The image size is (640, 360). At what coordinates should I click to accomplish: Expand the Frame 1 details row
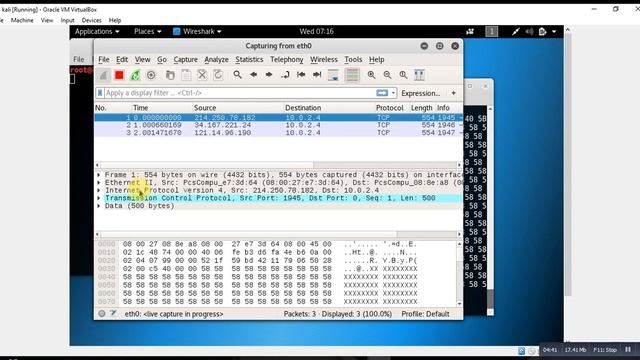pyautogui.click(x=99, y=175)
